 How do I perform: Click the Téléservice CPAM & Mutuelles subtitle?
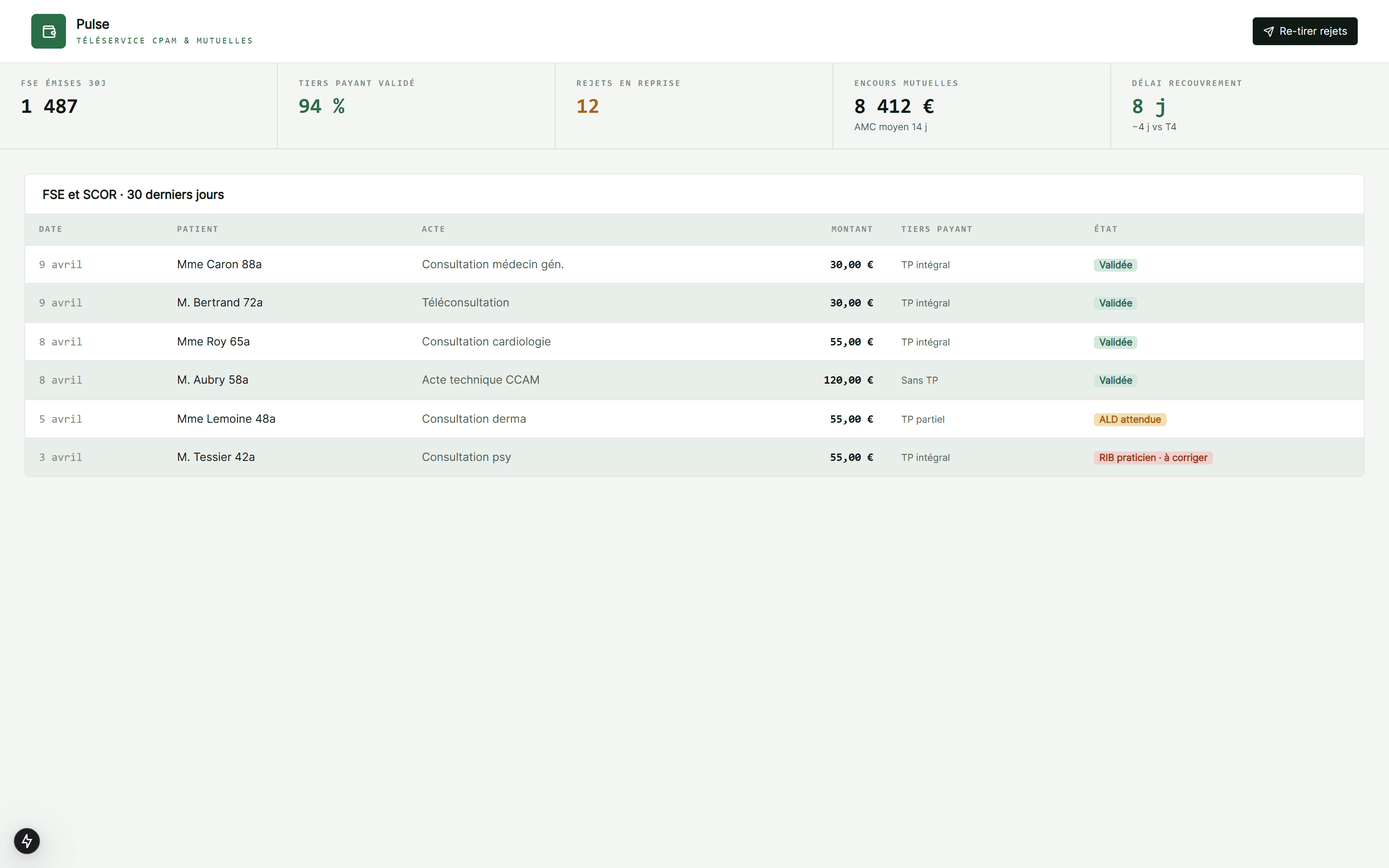coord(165,41)
